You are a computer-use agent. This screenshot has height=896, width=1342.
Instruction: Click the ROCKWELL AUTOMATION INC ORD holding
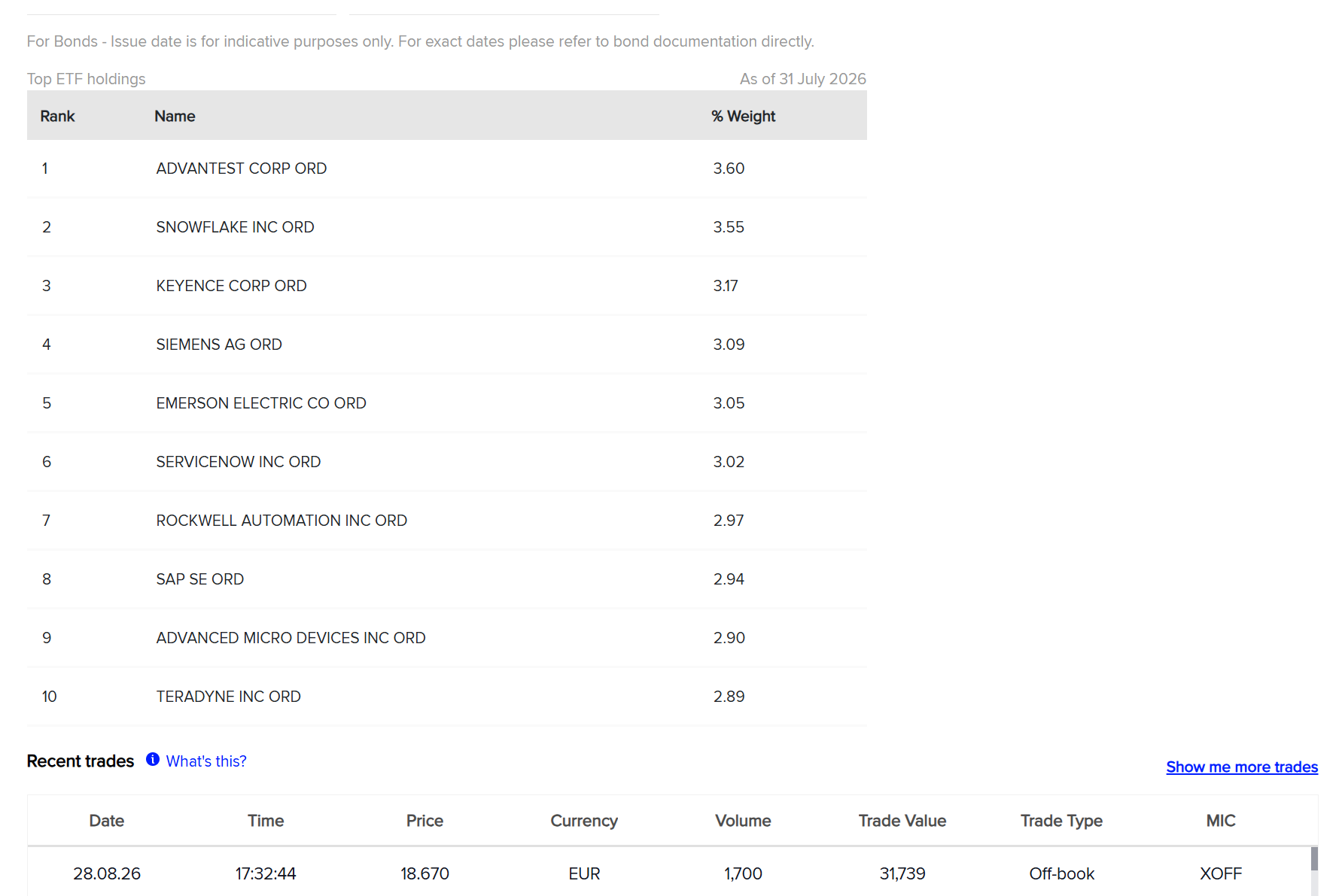point(281,521)
